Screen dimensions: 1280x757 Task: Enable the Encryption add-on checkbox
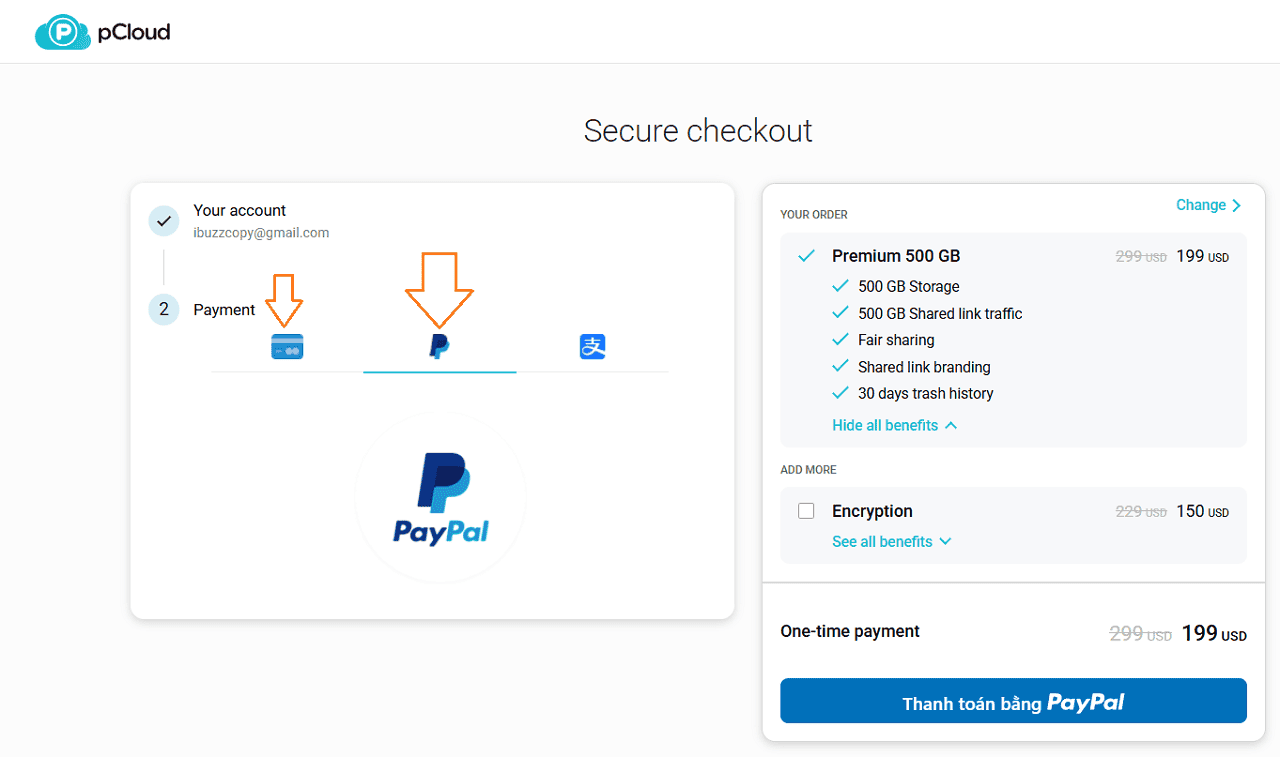806,511
